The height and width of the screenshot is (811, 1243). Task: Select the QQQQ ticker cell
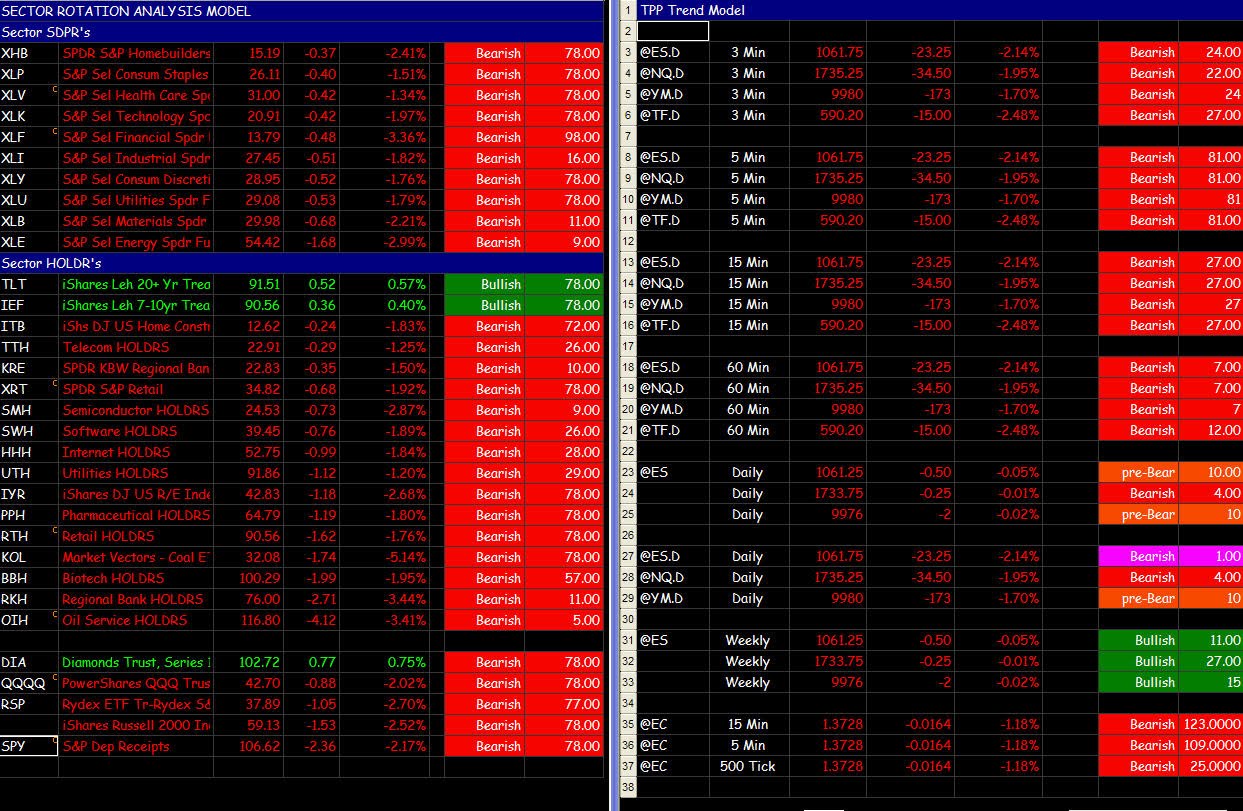pos(29,683)
